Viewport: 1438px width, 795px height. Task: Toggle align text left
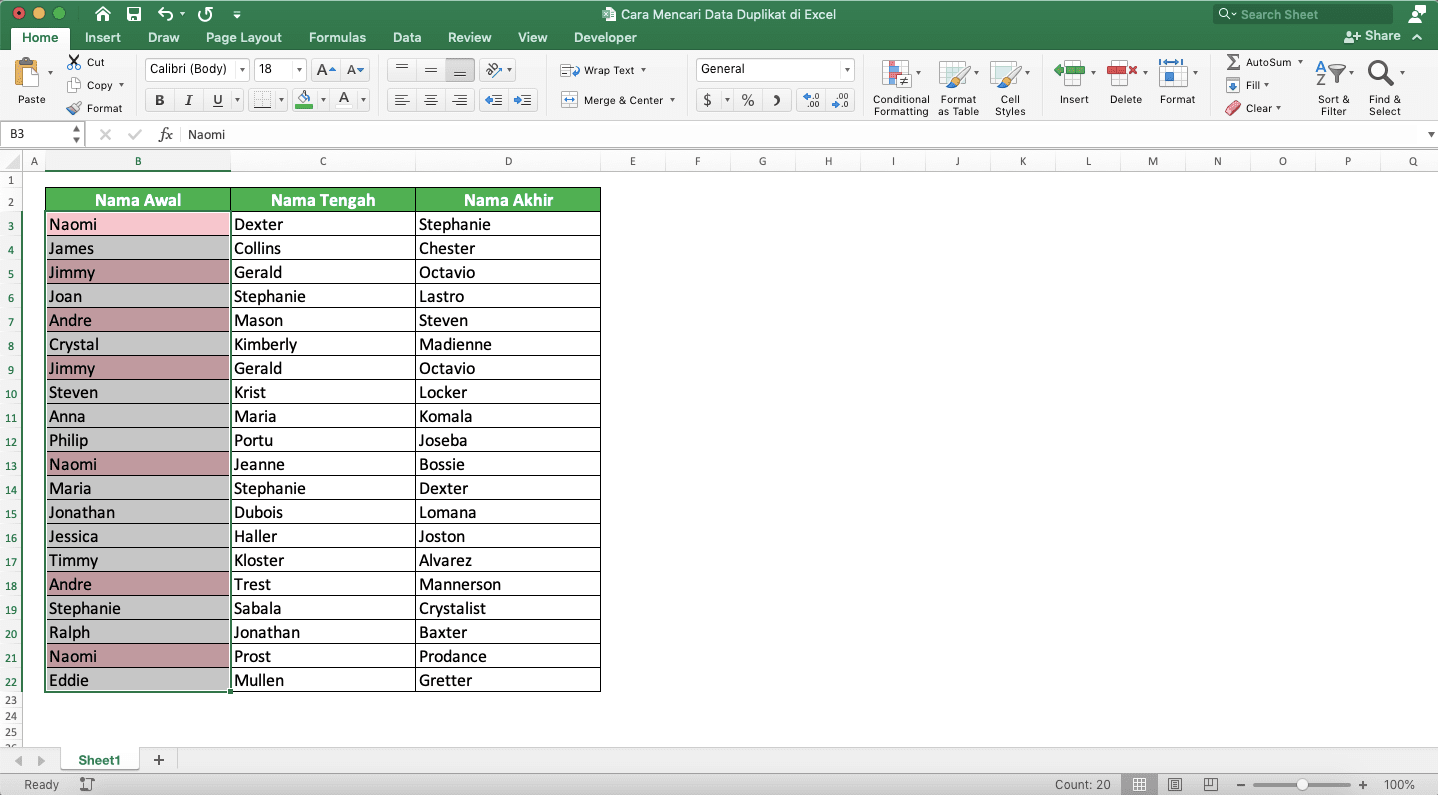pos(402,100)
